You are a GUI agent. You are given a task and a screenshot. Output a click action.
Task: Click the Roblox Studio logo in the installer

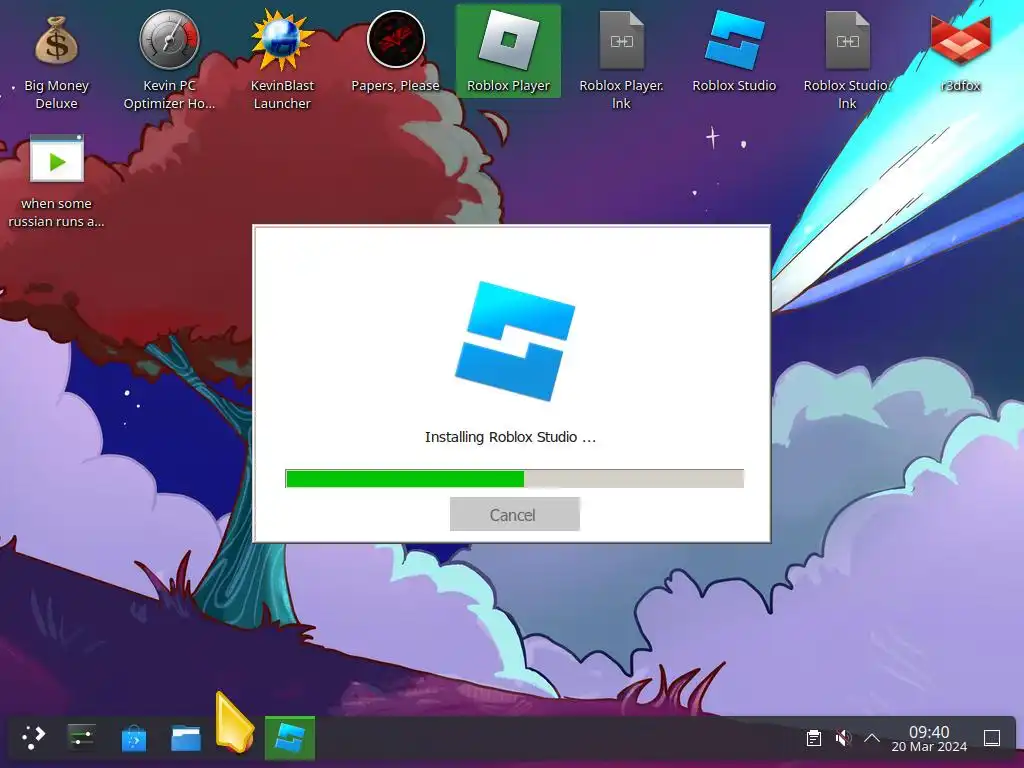(515, 341)
